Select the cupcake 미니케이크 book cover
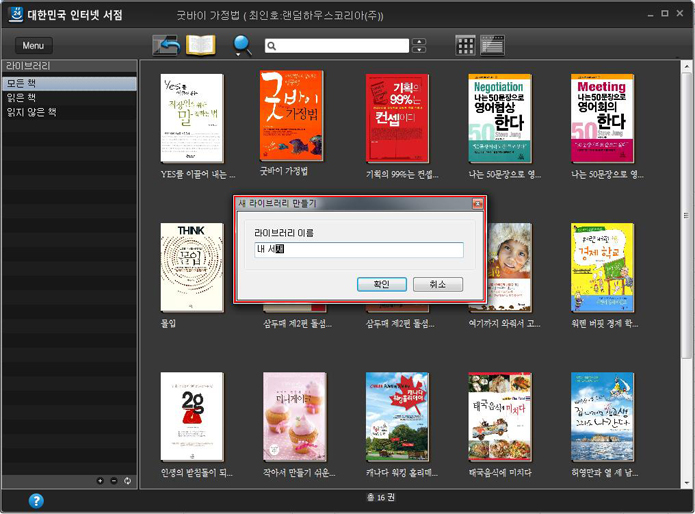The width and height of the screenshot is (695, 514). 295,417
